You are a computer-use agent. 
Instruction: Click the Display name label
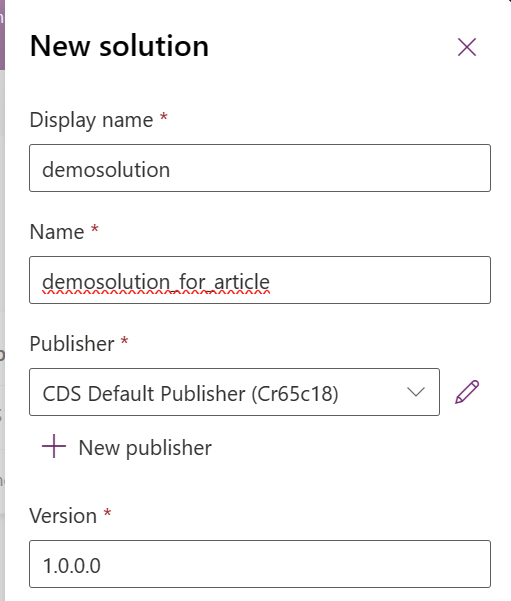point(91,120)
